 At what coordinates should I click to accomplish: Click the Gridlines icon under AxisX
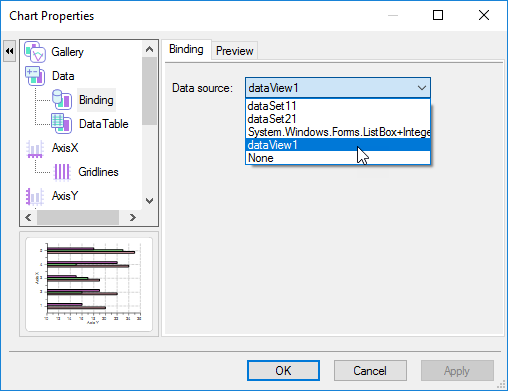pyautogui.click(x=62, y=172)
